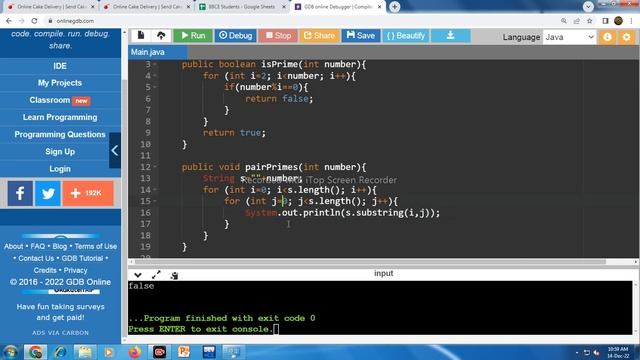Create a new file using the page icon
This screenshot has width=640, height=360.
[141, 36]
